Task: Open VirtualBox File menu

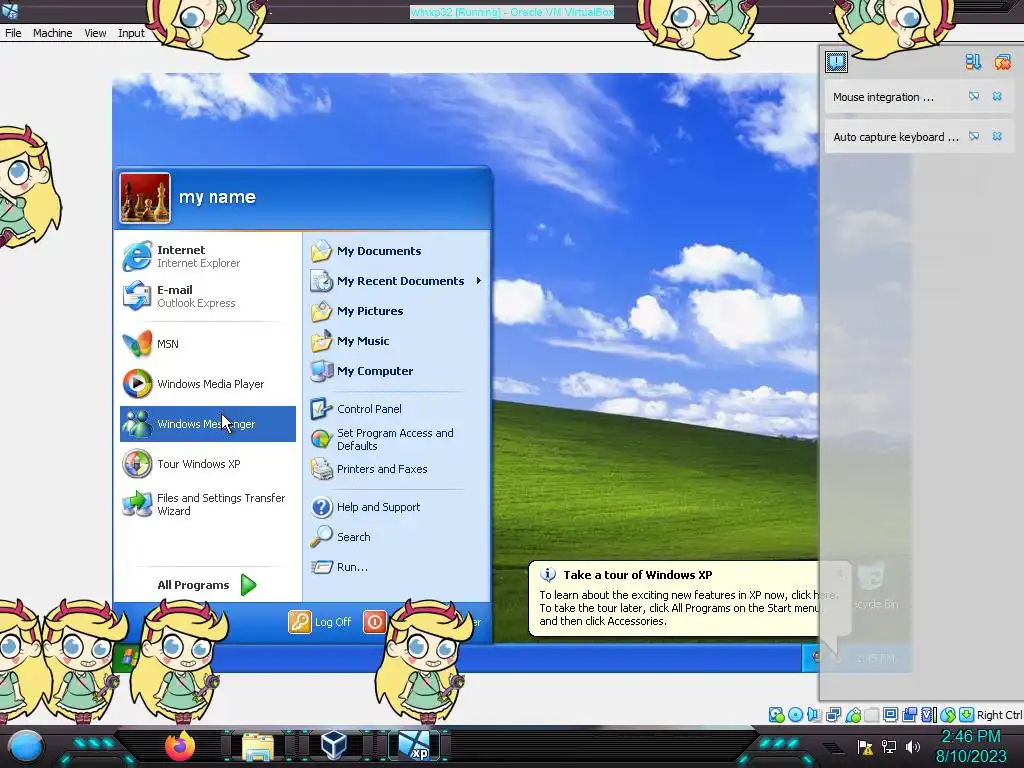Action: 13,33
